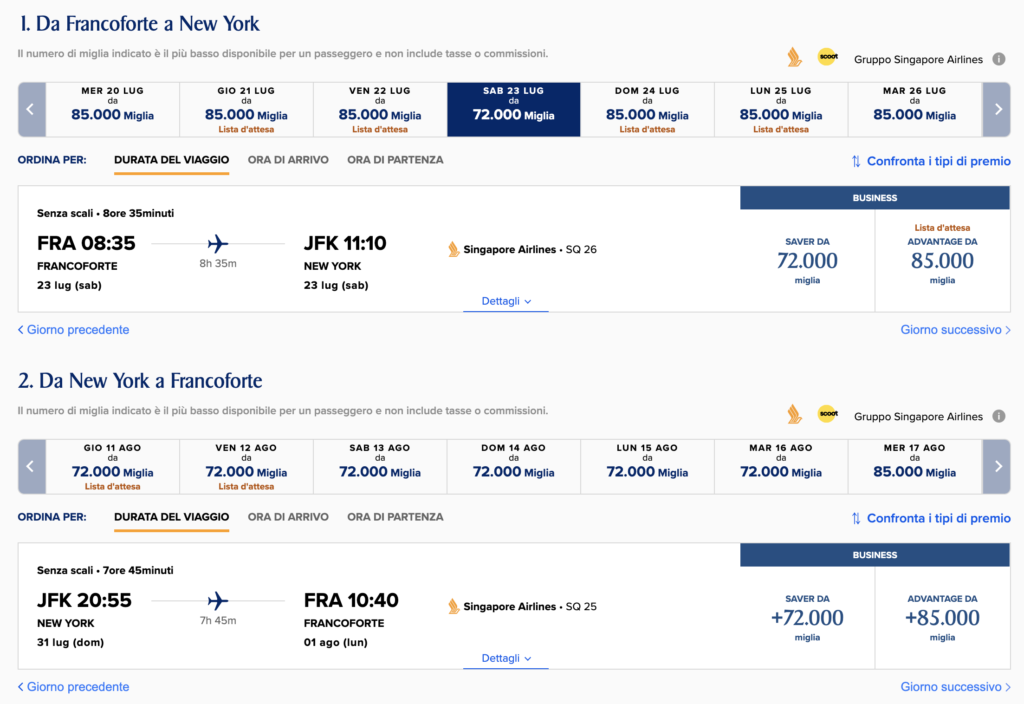Screen dimensions: 1024x704
Task: Open first Confronta i tipi di premio
Action: tap(931, 161)
